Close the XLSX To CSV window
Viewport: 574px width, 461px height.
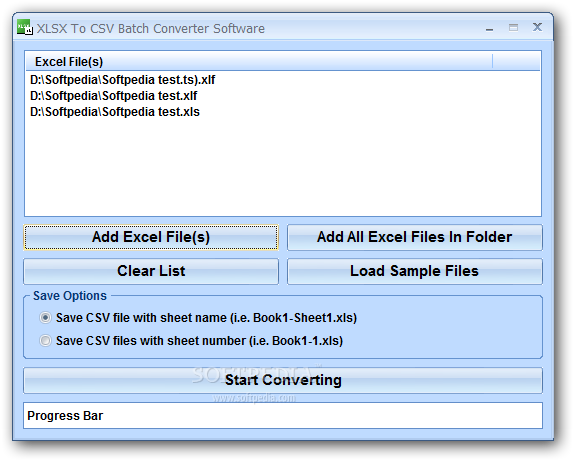pyautogui.click(x=537, y=27)
